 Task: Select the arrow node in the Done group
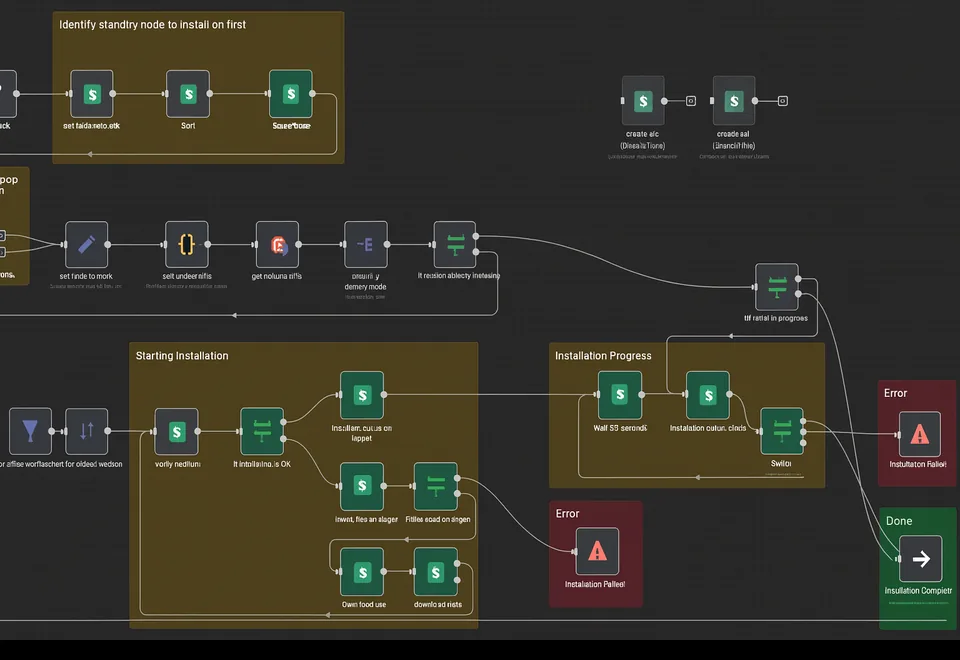tap(920, 558)
